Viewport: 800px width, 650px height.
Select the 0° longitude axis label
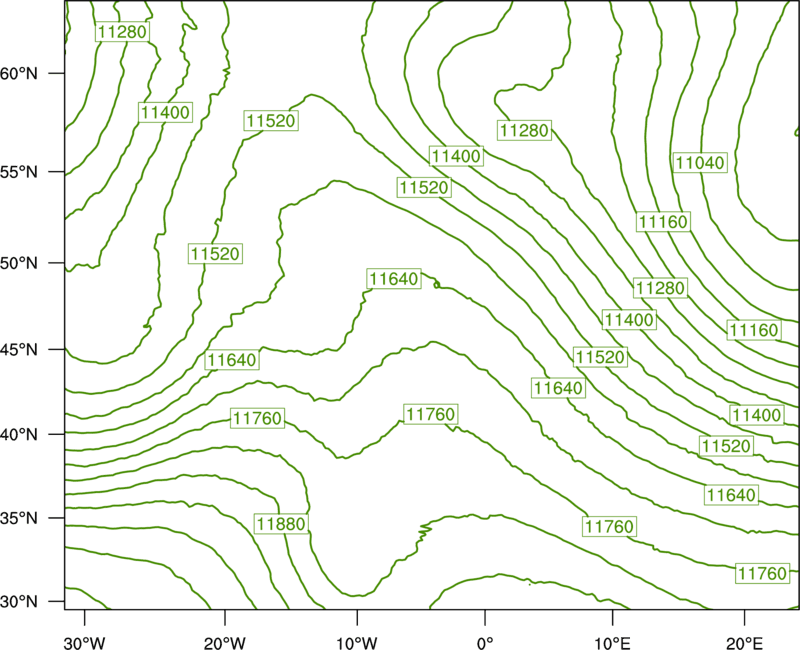click(x=485, y=643)
